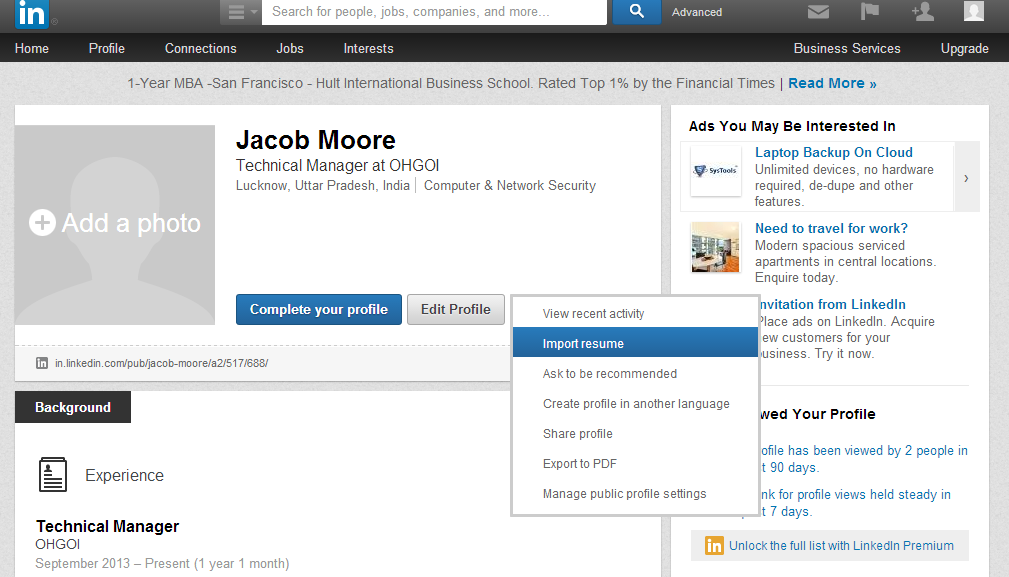1009x577 pixels.
Task: Open Invitation from LinkedIn ad link
Action: [x=832, y=304]
